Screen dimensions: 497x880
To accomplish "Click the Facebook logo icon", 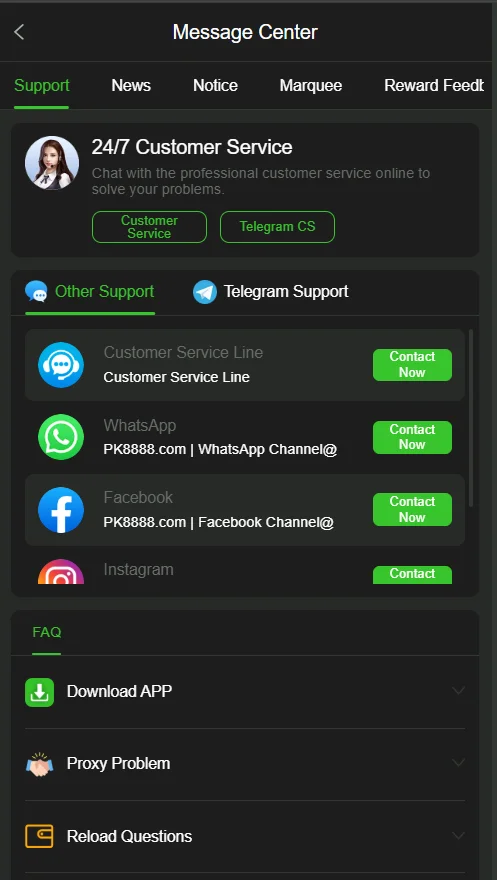I will 61,510.
